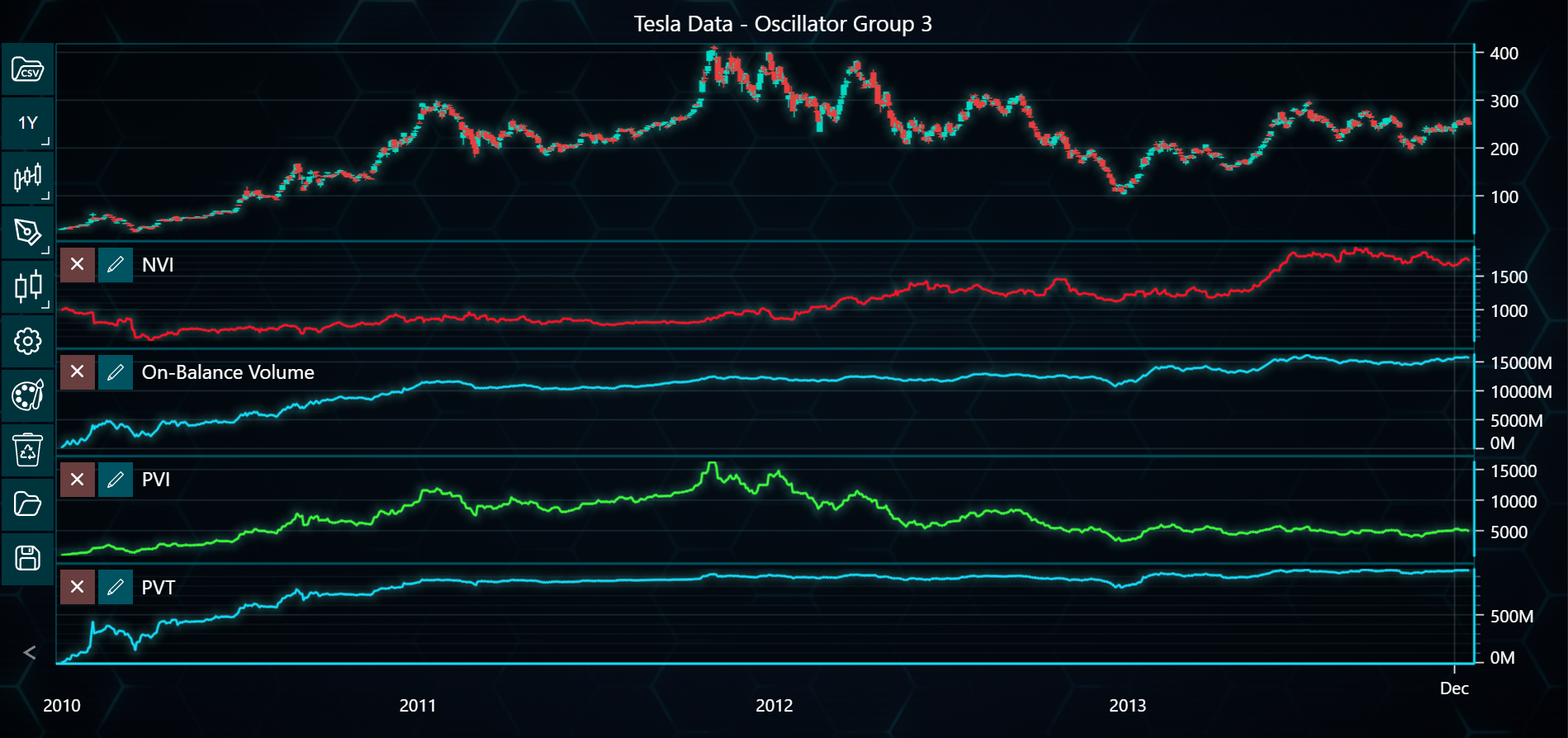Click the 2011 time axis label
The width and height of the screenshot is (1568, 738).
click(x=418, y=706)
